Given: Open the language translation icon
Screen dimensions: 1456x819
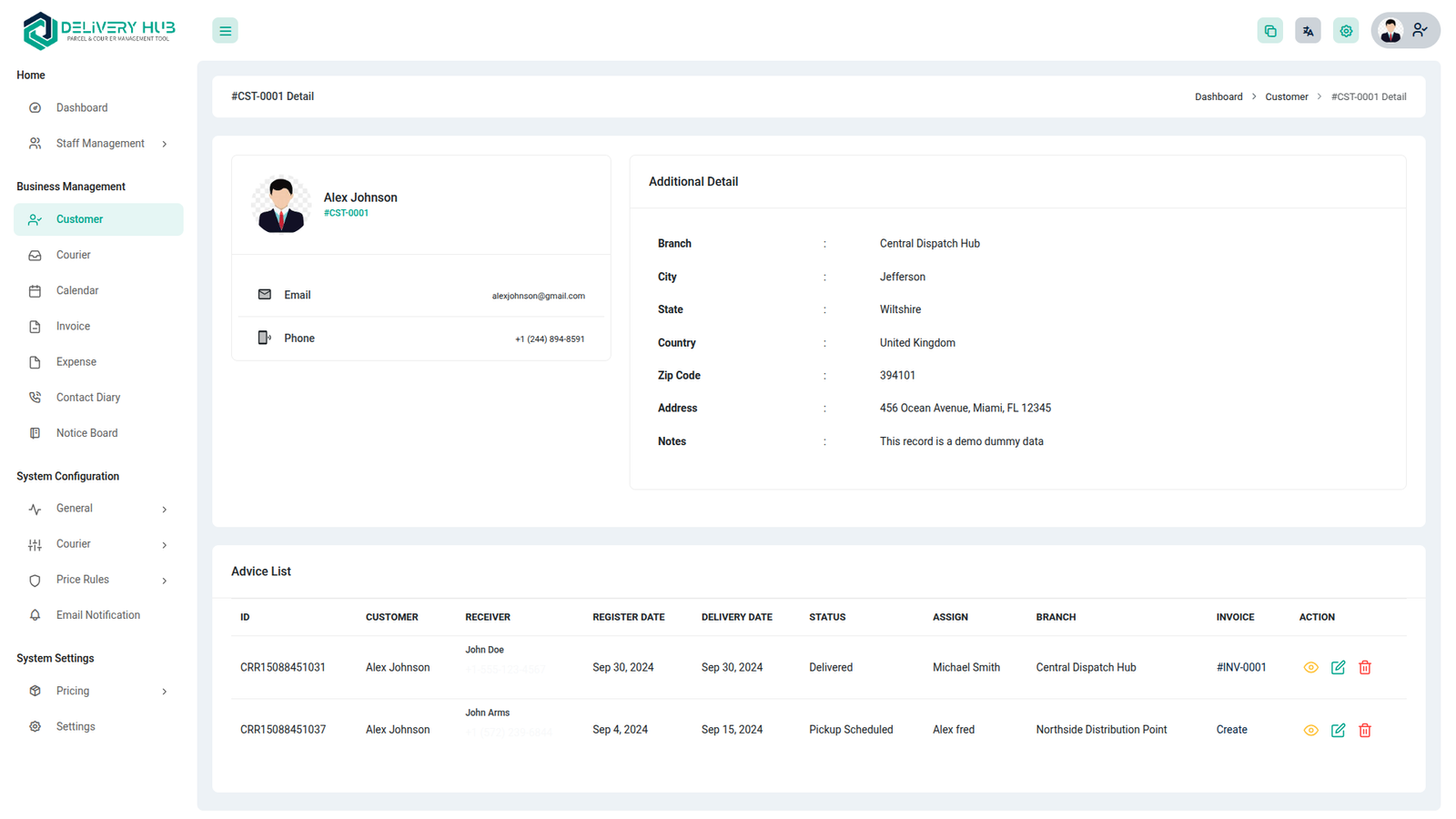Looking at the screenshot, I should pyautogui.click(x=1308, y=31).
